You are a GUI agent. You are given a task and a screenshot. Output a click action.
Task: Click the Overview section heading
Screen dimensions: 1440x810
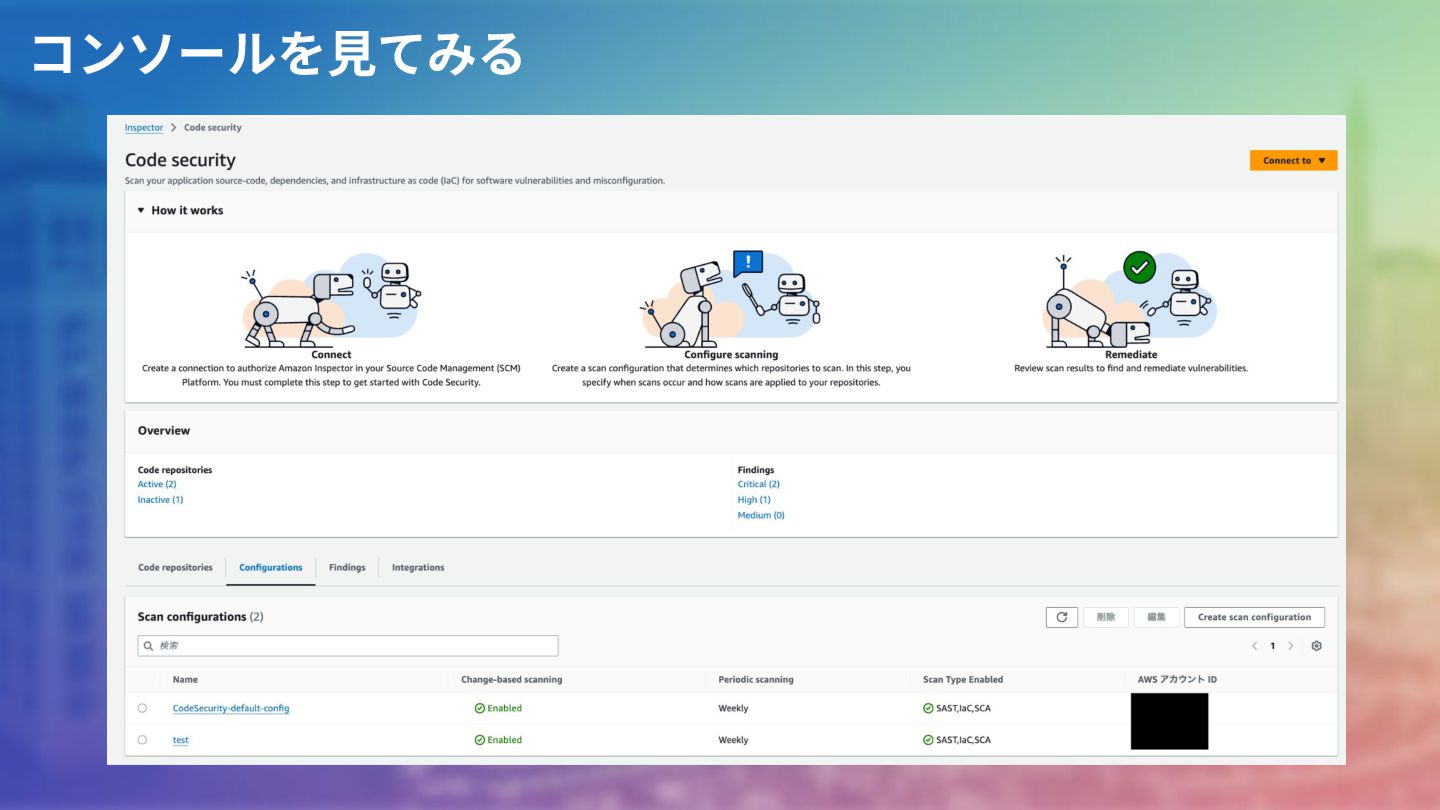tap(164, 431)
